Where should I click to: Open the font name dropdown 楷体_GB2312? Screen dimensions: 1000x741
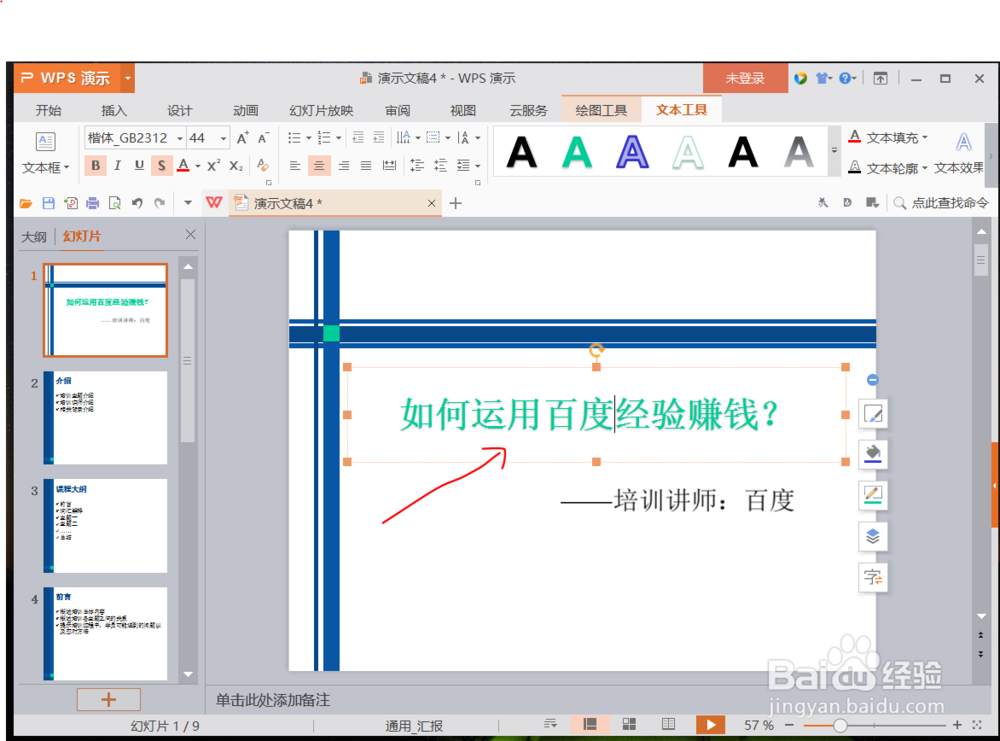point(179,138)
